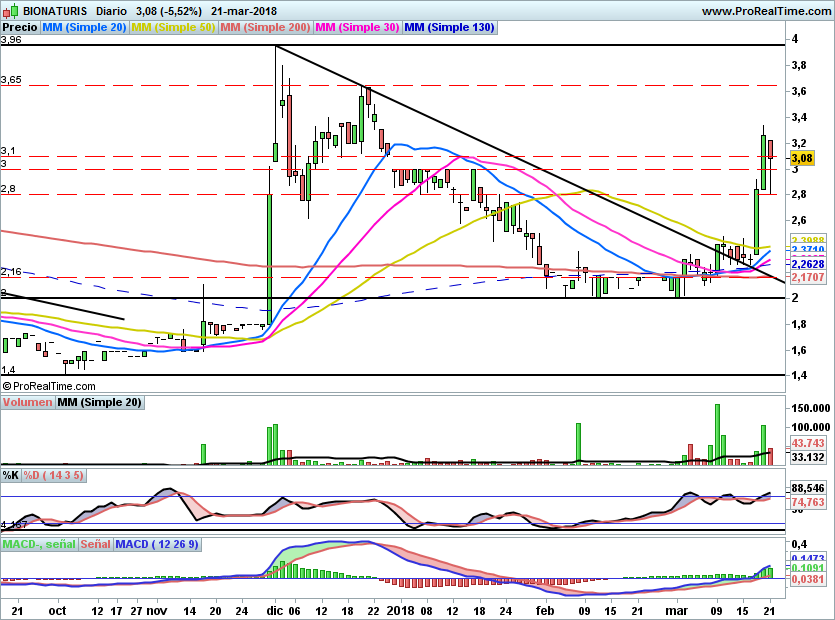Click the BIONATURIS ticker title
Screen dimensions: 835x620
55,11
